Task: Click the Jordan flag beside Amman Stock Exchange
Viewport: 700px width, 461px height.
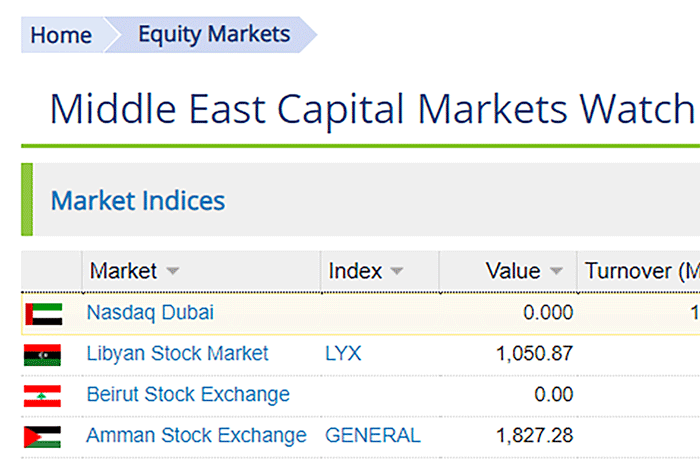Action: 42,437
